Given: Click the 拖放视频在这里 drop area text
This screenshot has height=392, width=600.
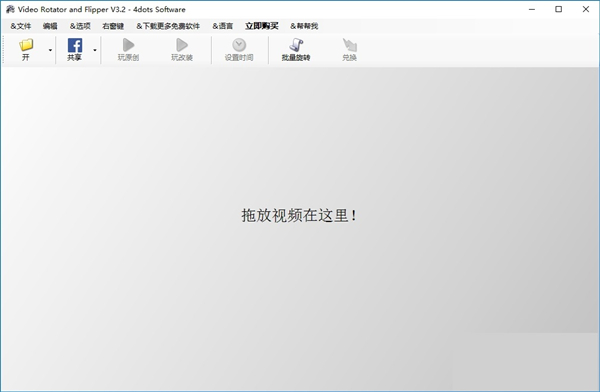Looking at the screenshot, I should click(299, 215).
